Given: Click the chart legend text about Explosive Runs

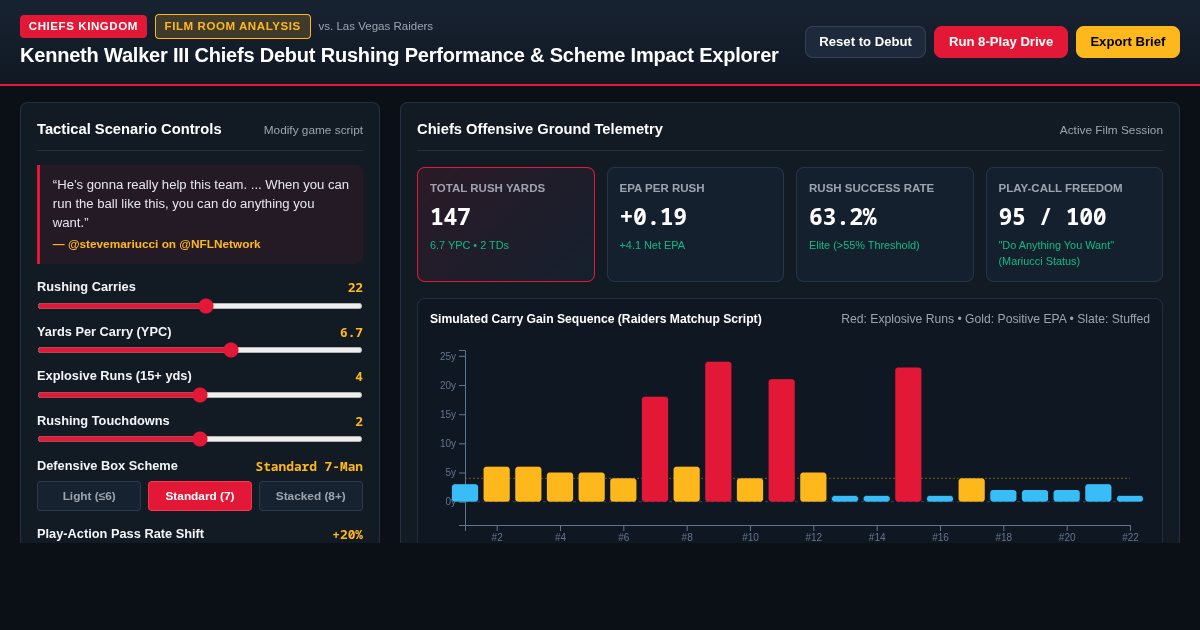Looking at the screenshot, I should (995, 319).
